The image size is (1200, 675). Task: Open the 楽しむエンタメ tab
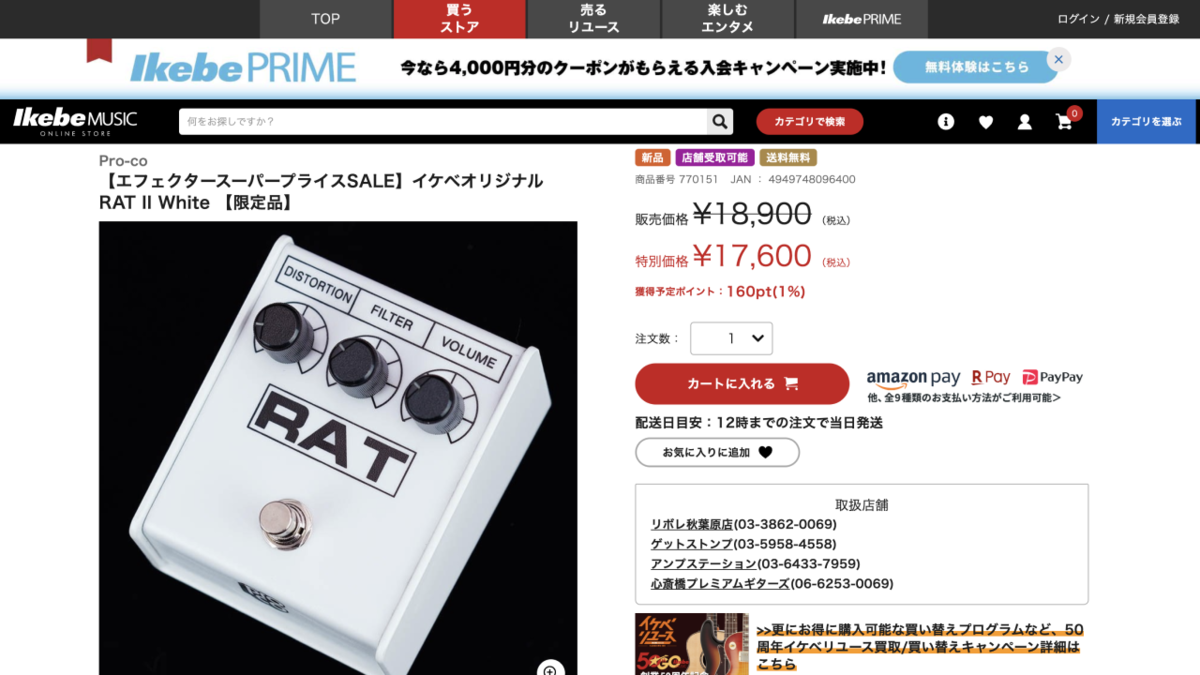728,19
